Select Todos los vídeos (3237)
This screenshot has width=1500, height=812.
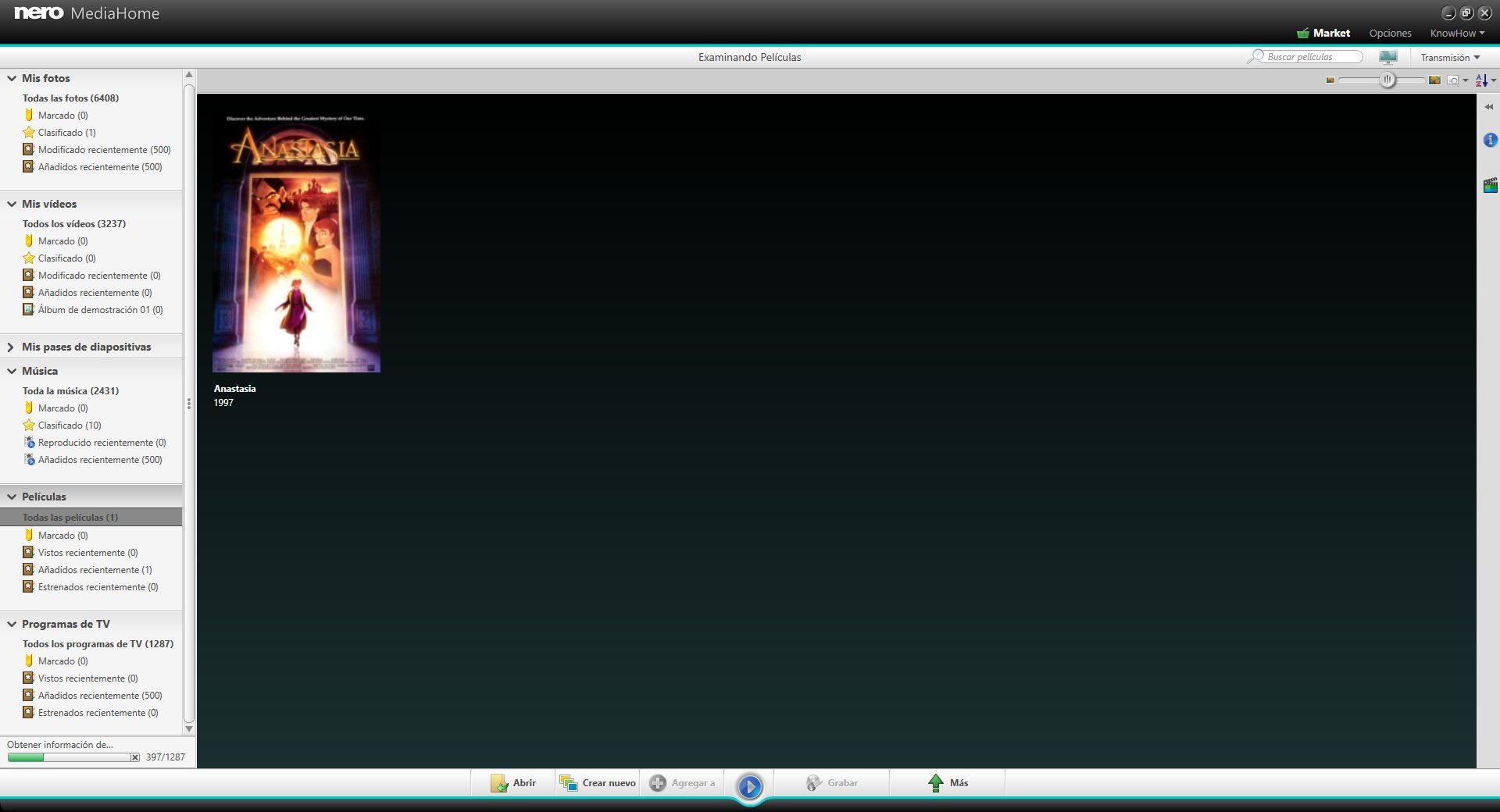pyautogui.click(x=74, y=224)
